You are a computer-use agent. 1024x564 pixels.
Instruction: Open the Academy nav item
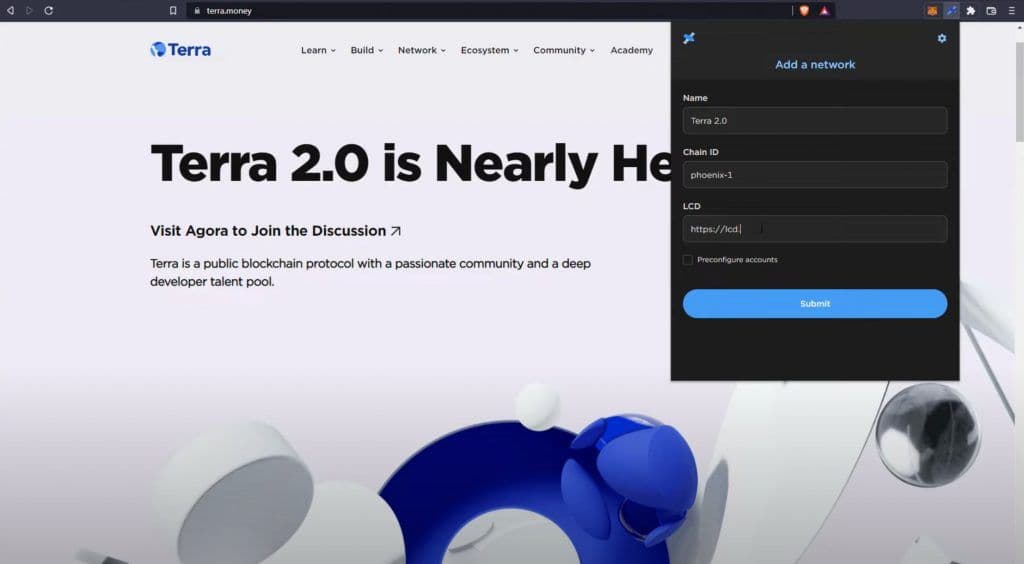631,50
